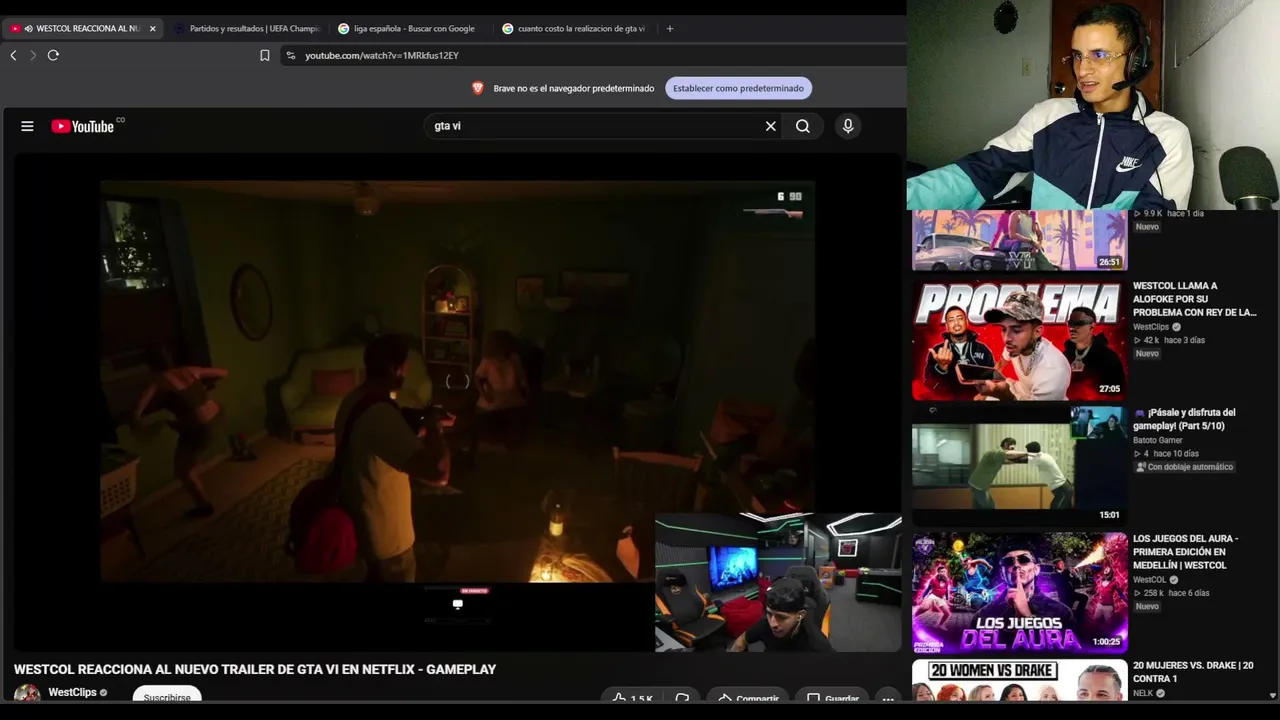Open 'WESTCOL LLAMA A ALOFOKE' video title
The width and height of the screenshot is (1280, 720).
(1194, 299)
